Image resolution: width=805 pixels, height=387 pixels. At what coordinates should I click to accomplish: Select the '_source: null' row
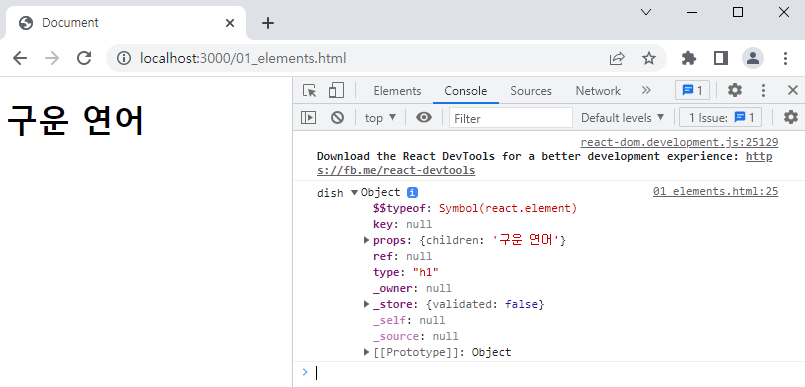pyautogui.click(x=415, y=336)
